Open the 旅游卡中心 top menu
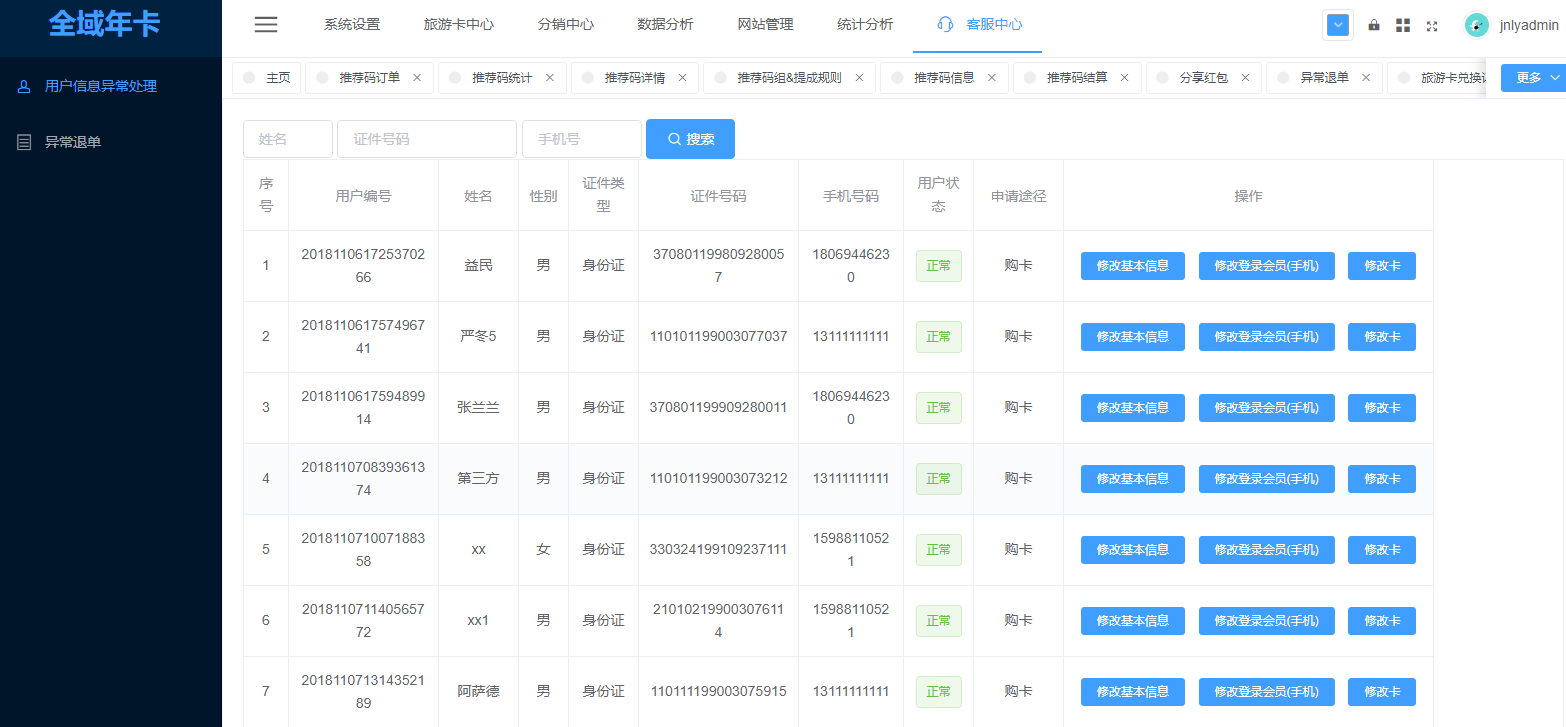 459,25
